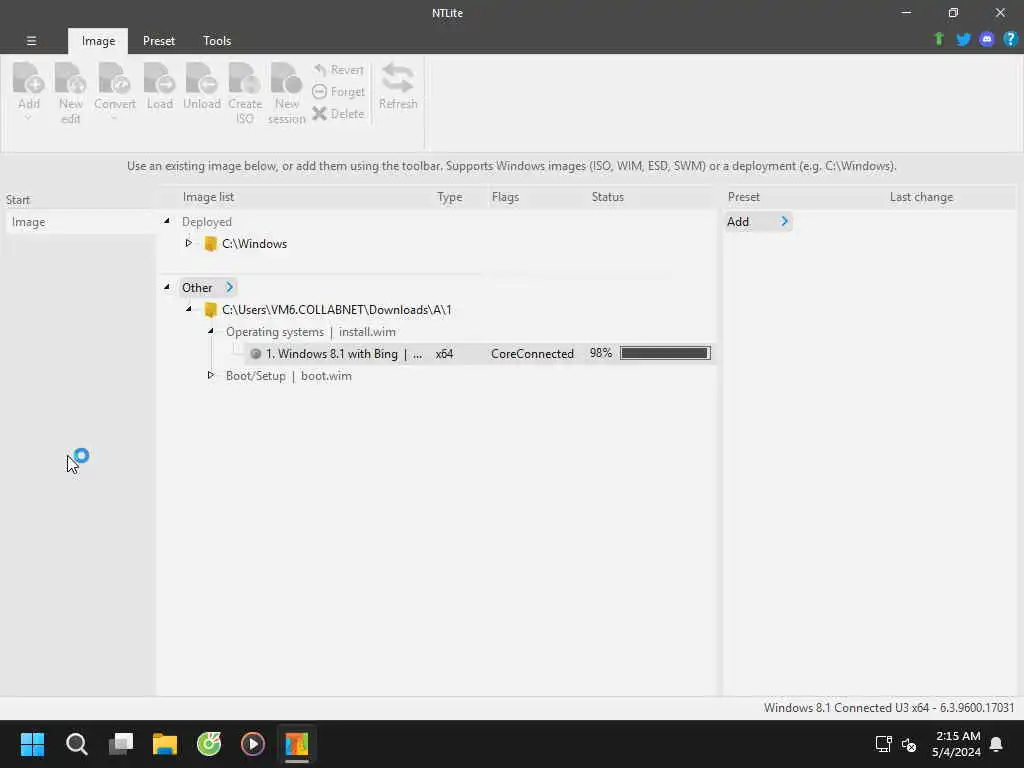1024x768 pixels.
Task: Select the Downloads\A\1 image folder
Action: pos(336,310)
